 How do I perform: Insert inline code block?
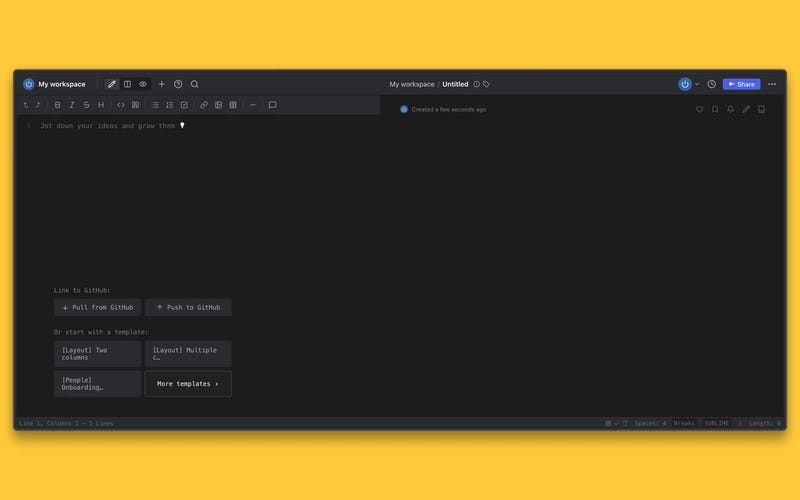pyautogui.click(x=121, y=105)
